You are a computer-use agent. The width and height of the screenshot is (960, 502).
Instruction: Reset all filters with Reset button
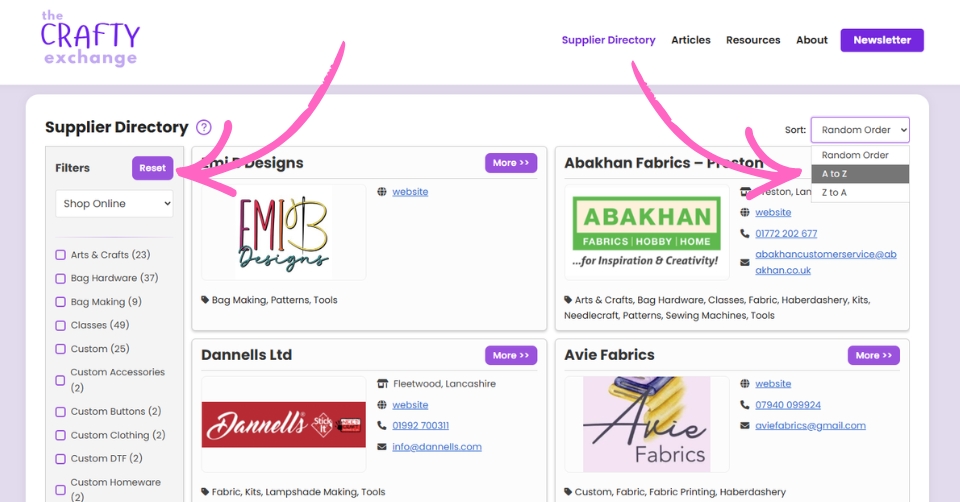(x=152, y=168)
